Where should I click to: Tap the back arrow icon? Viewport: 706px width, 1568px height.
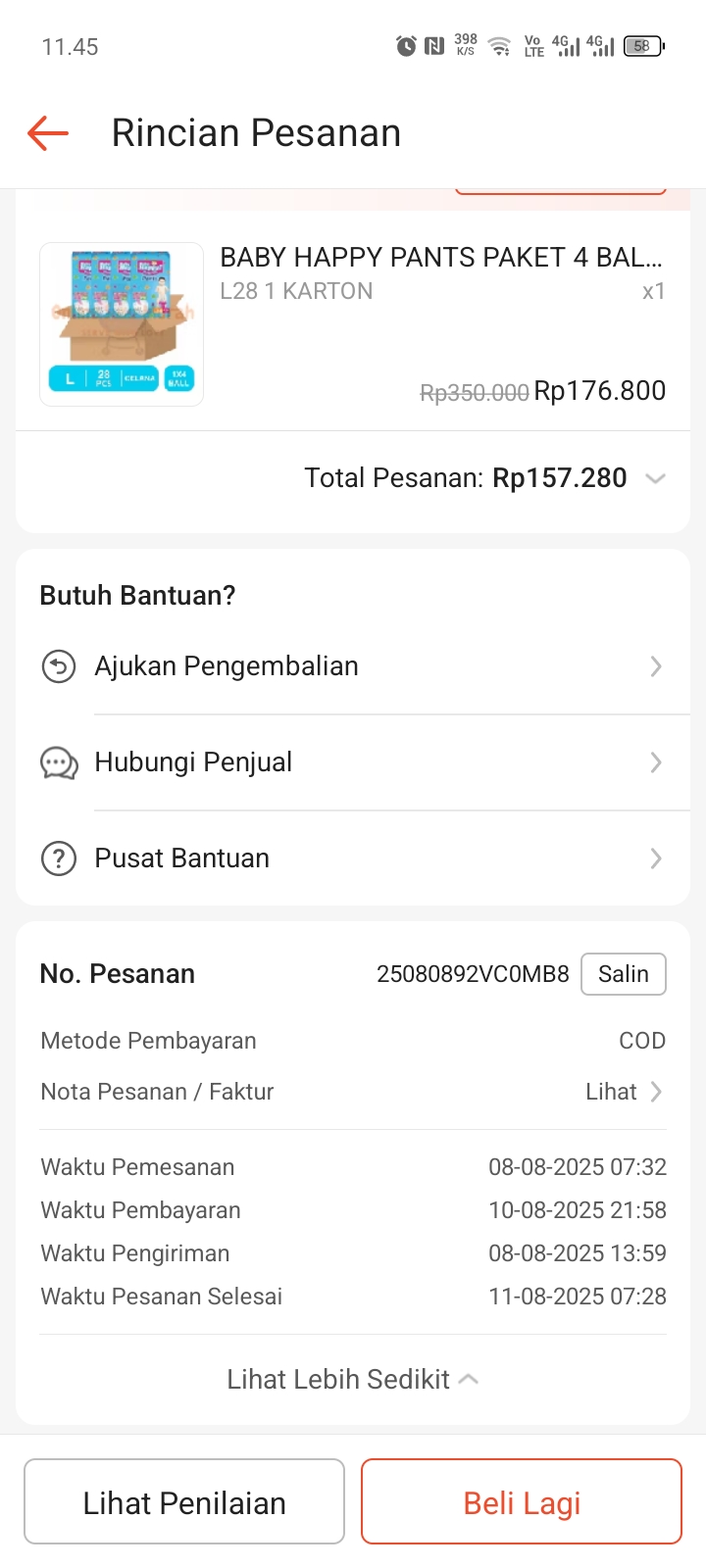click(48, 133)
